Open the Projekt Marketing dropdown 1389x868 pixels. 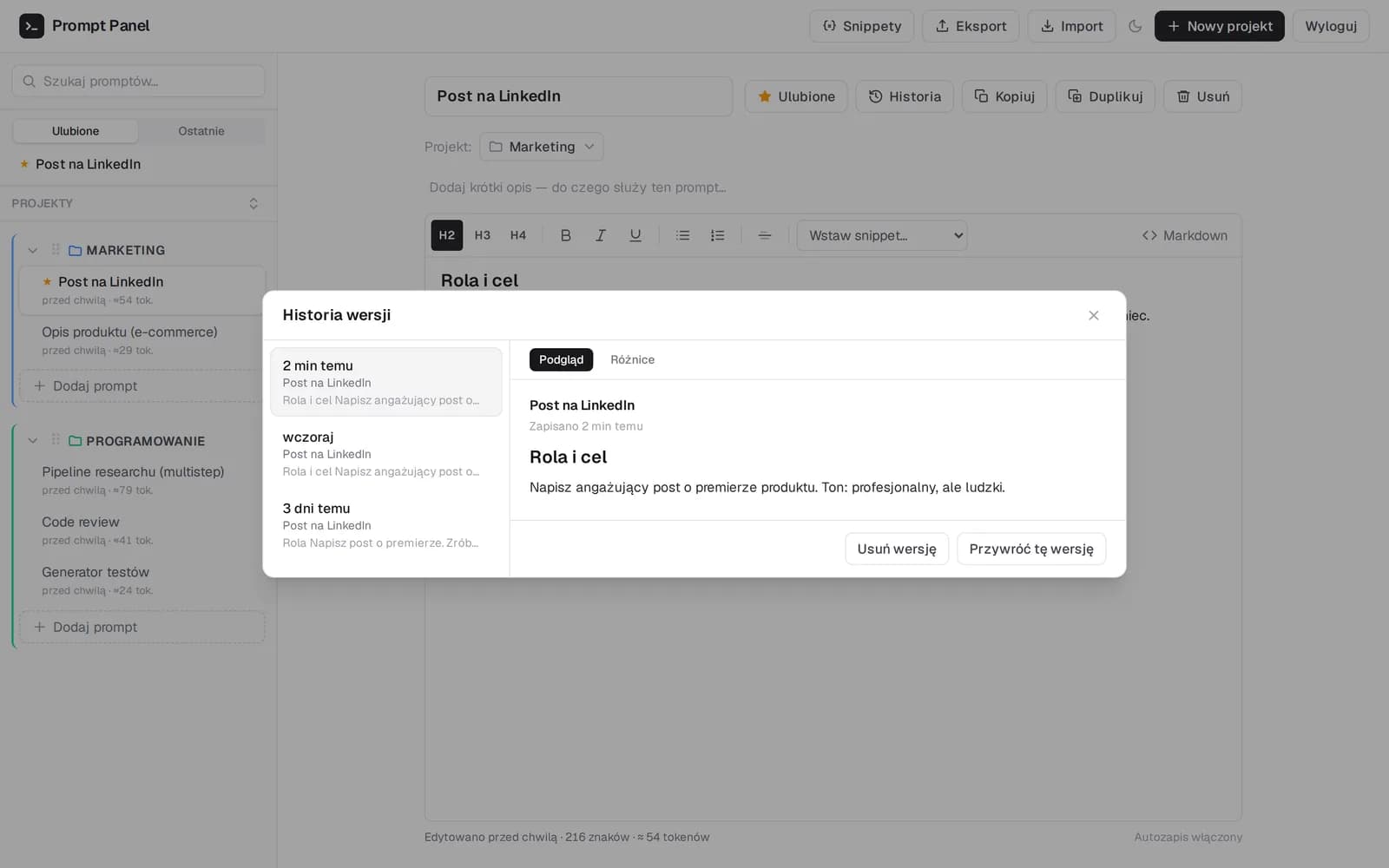click(x=542, y=147)
